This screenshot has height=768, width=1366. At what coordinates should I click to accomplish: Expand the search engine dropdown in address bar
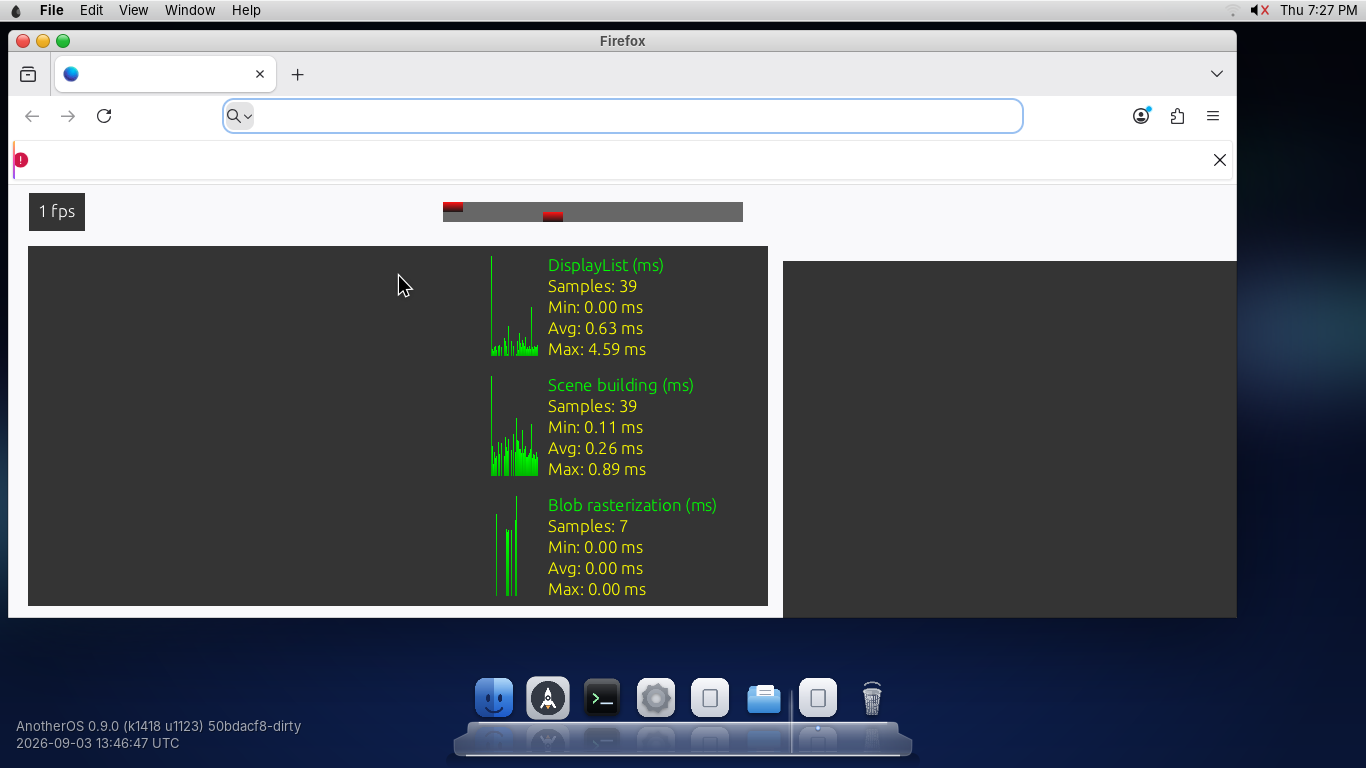pyautogui.click(x=239, y=116)
